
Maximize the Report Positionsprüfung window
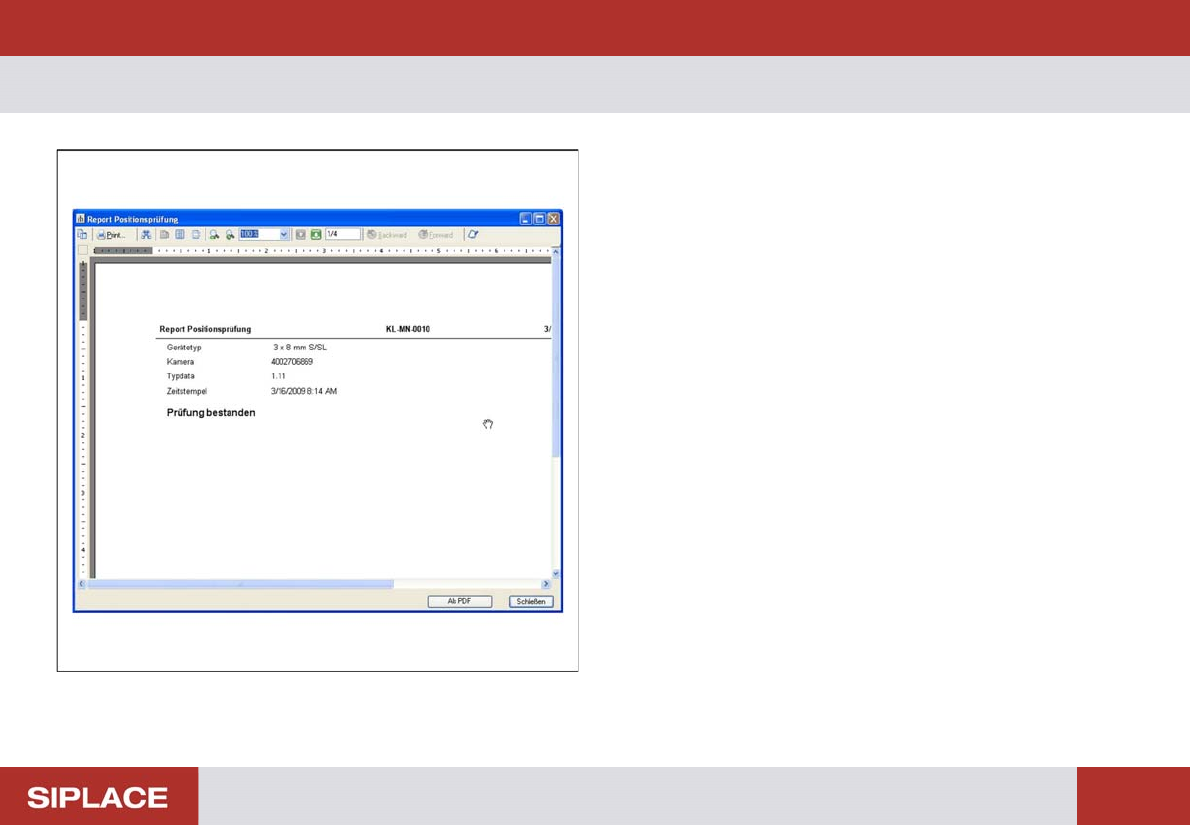tap(539, 219)
